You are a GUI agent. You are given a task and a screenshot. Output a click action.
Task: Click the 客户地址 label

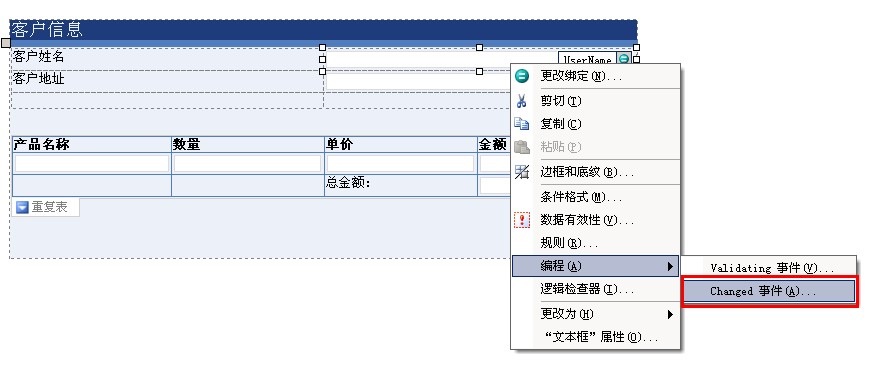point(39,79)
